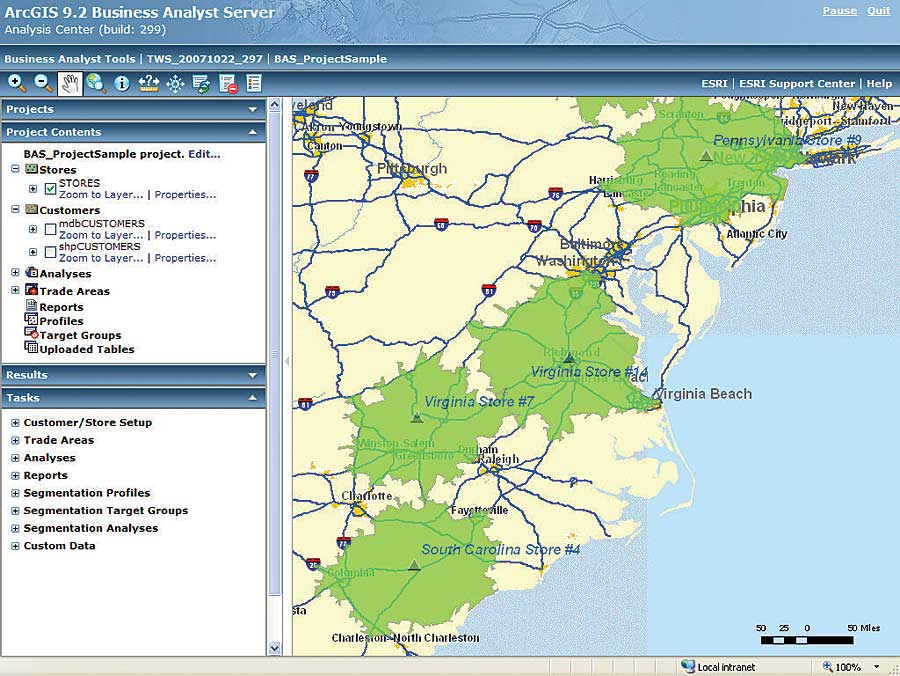Expand the Projects panel header arrow
The height and width of the screenshot is (676, 900).
[253, 109]
